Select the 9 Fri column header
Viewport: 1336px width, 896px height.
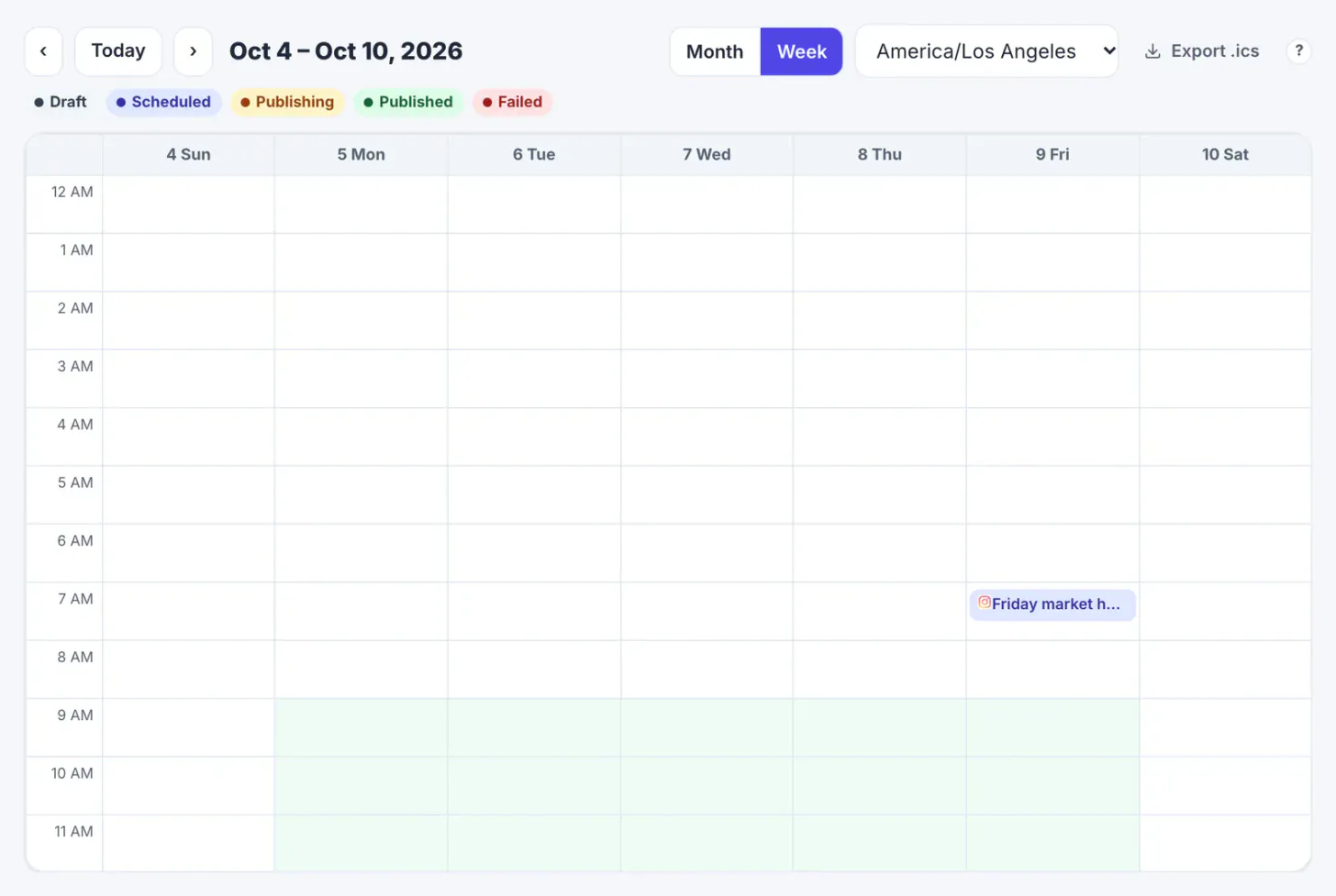(1052, 155)
